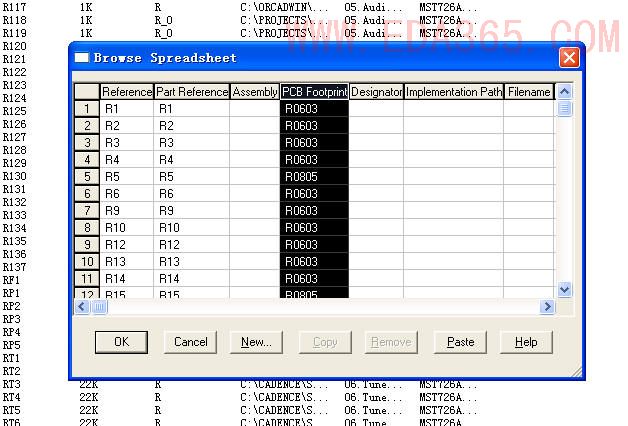The height and width of the screenshot is (426, 628).
Task: Select row header 3
Action: [87, 143]
